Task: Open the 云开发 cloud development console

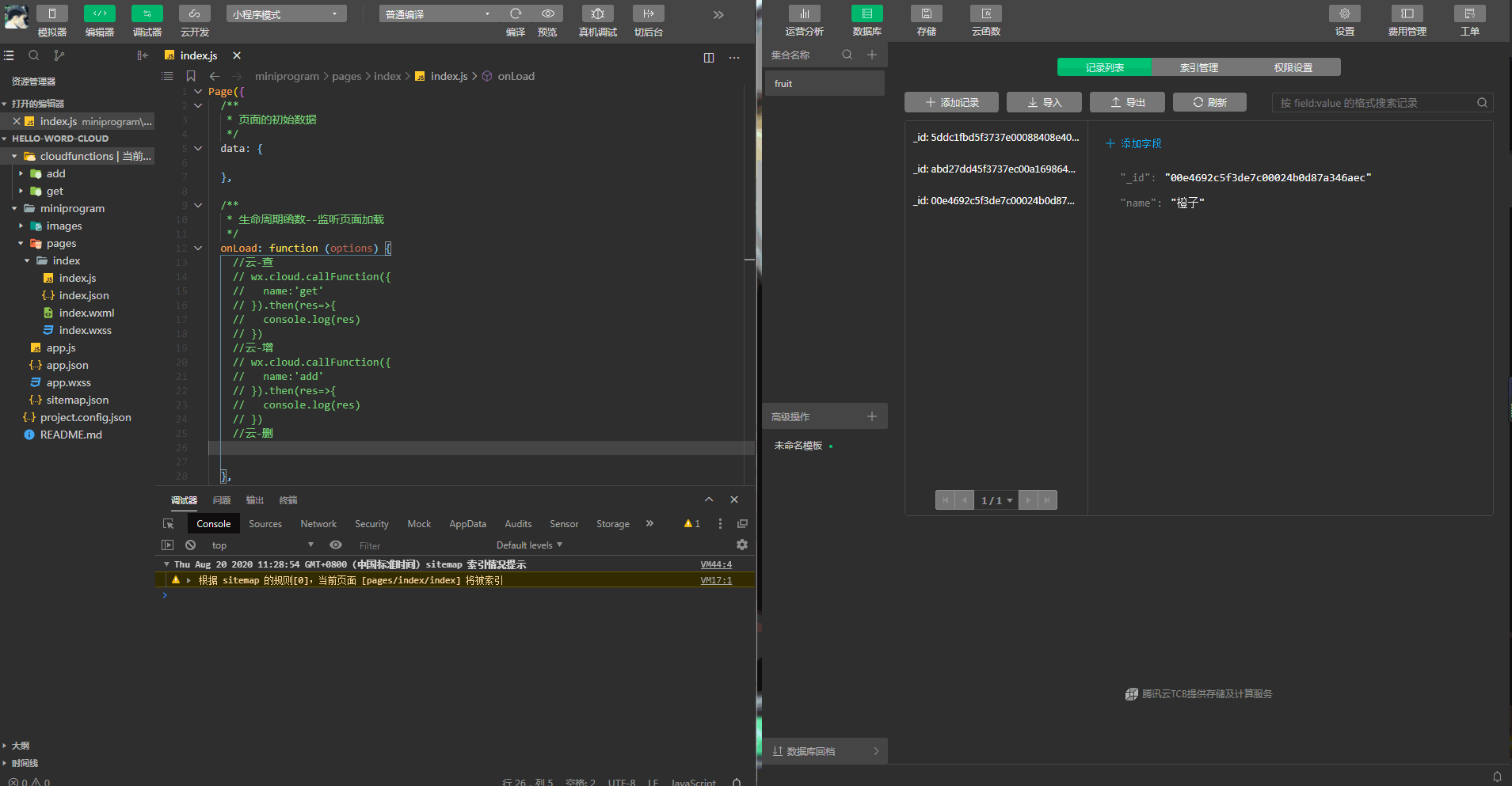Action: [x=195, y=13]
